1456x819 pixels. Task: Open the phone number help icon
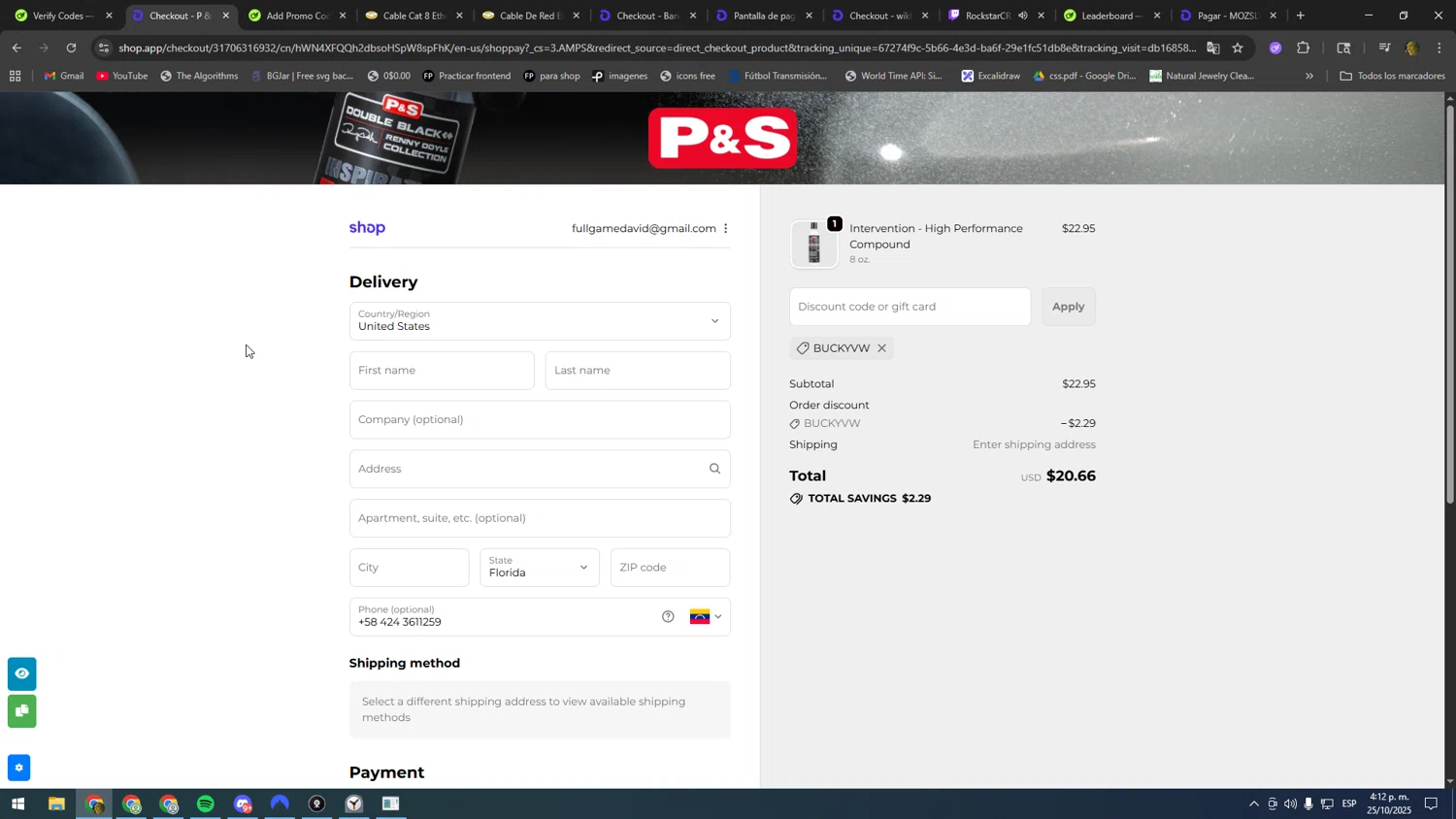pyautogui.click(x=668, y=617)
